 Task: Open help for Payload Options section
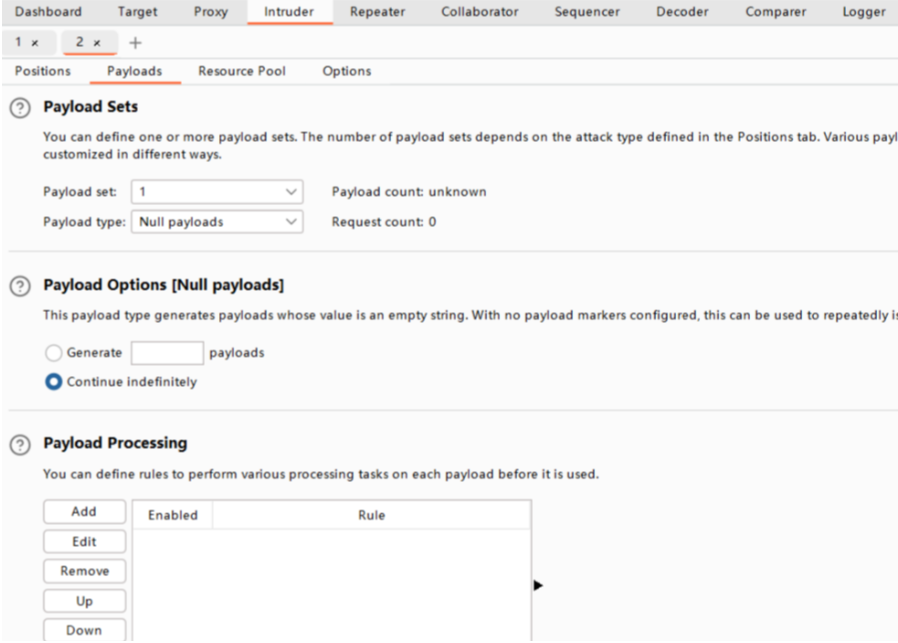tap(17, 286)
